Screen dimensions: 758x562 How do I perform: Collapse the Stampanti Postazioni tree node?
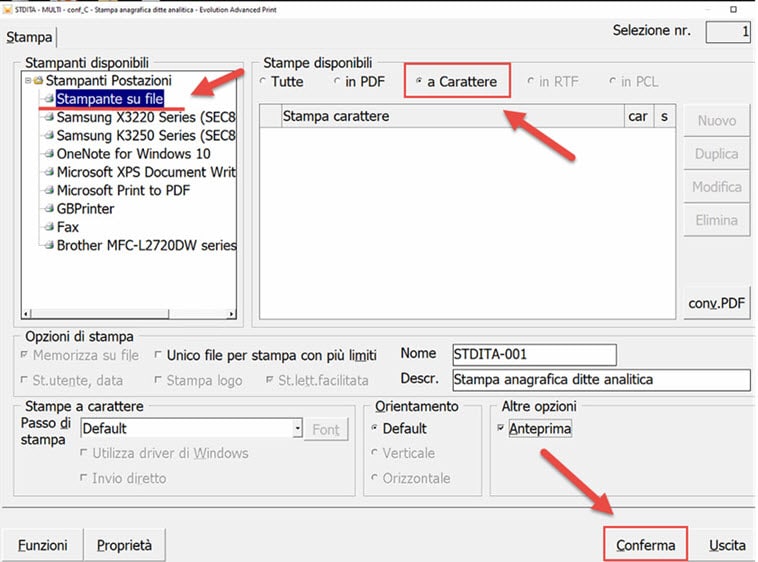point(28,80)
